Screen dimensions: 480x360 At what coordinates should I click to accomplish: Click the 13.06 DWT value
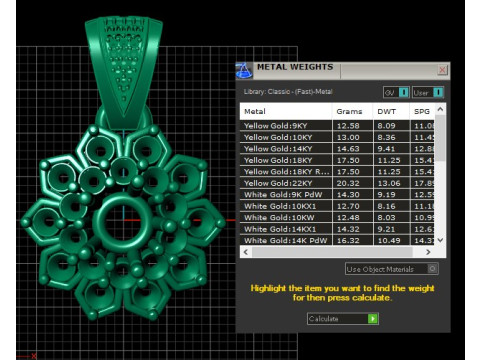389,183
